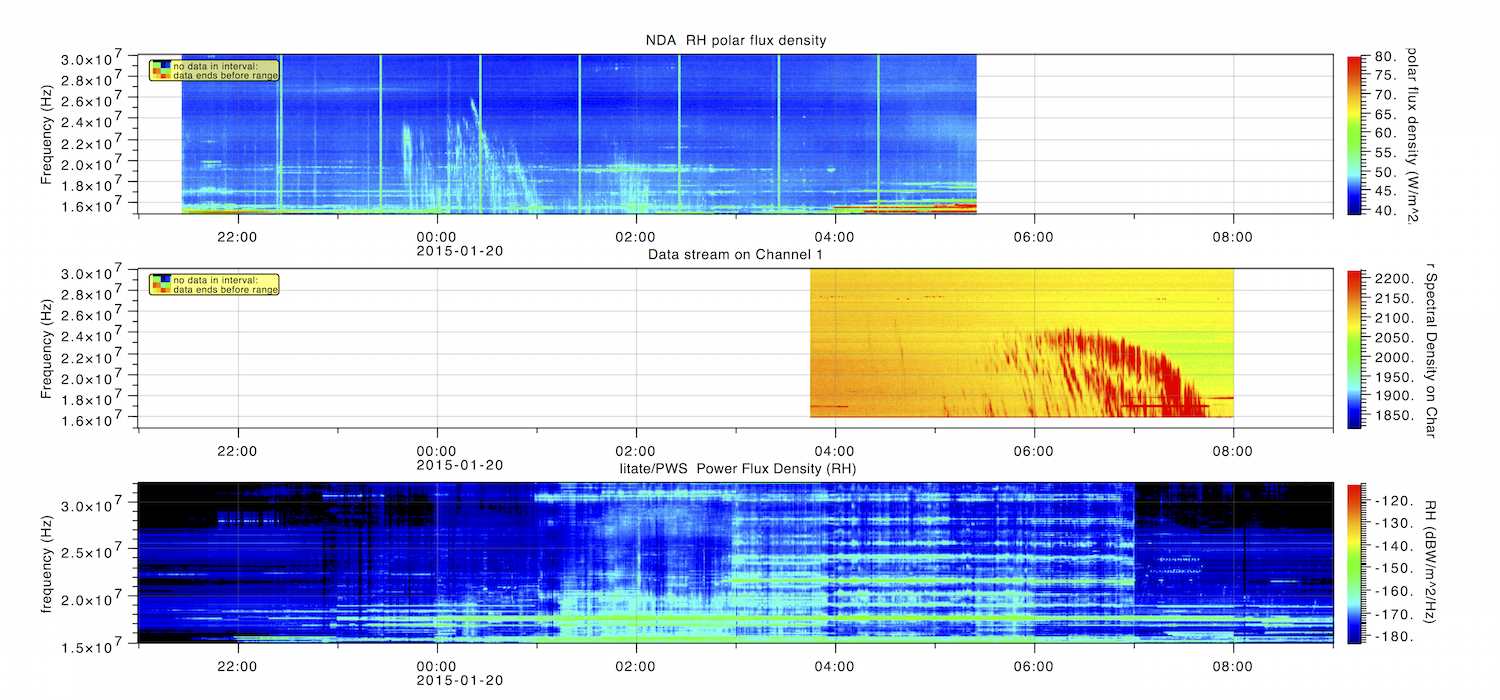
Task: Click the 'NDA RH polar flux density' title
Action: tap(735, 40)
